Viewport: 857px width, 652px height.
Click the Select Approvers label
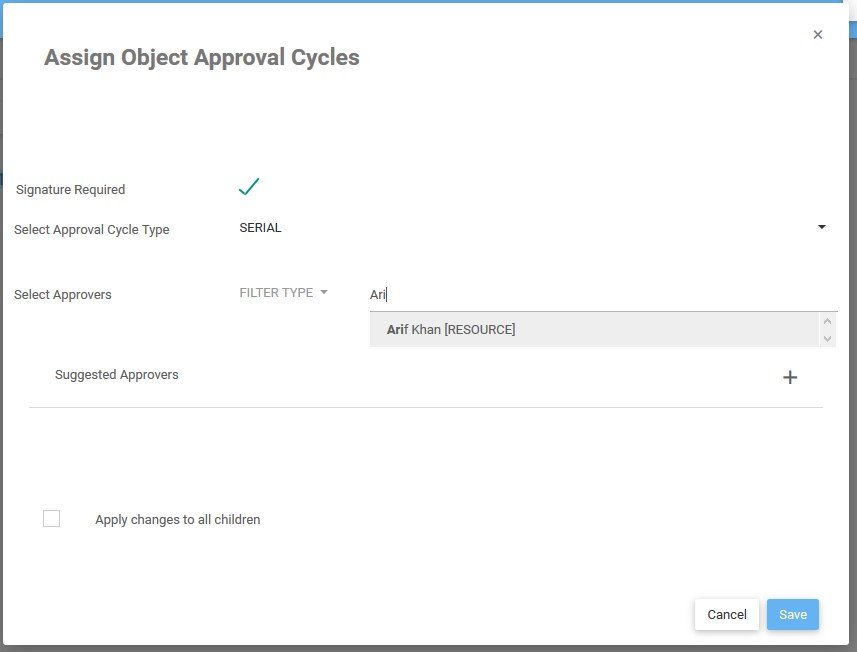tap(63, 295)
